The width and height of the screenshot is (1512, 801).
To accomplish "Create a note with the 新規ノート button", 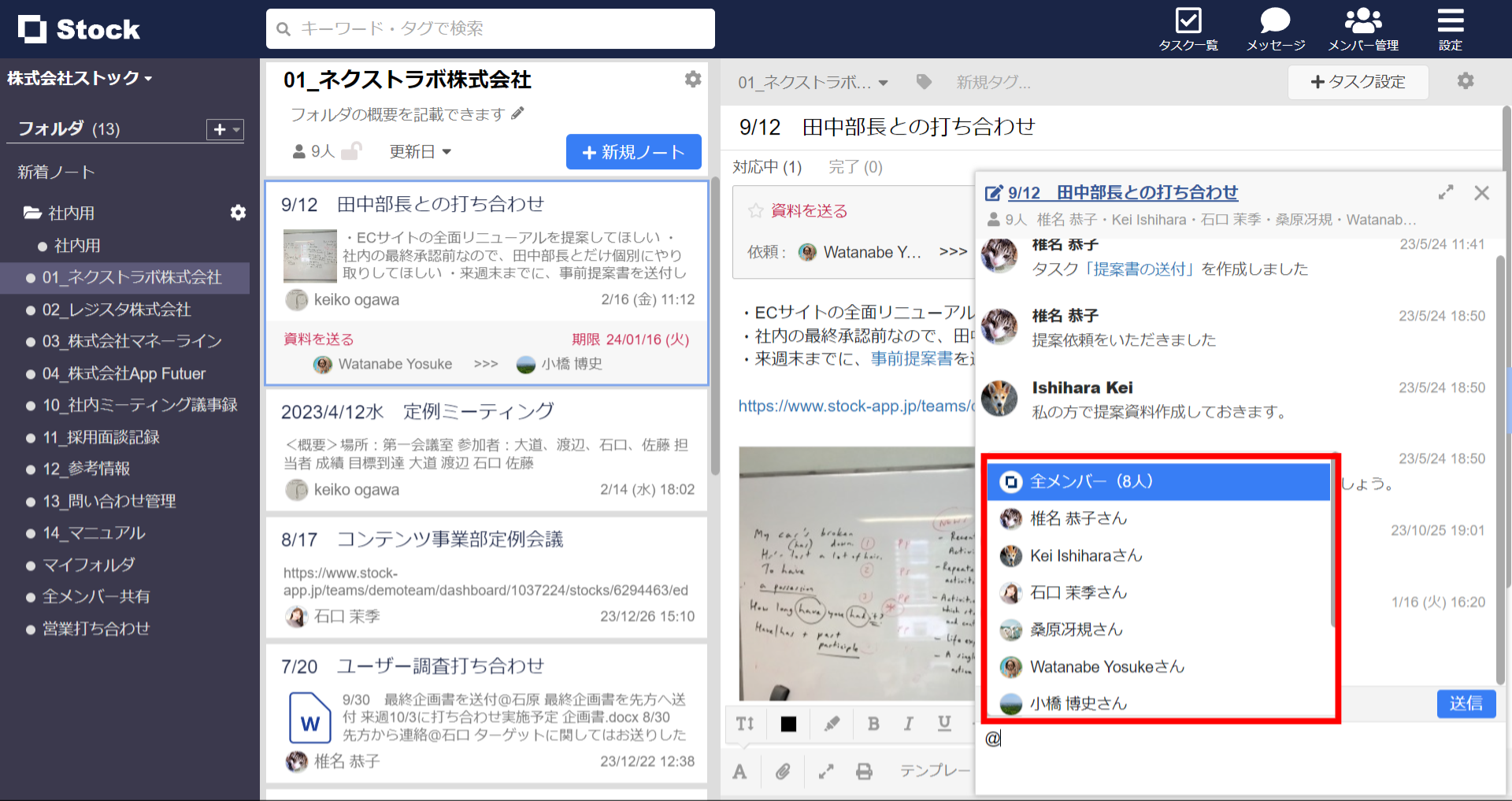I will tap(633, 151).
